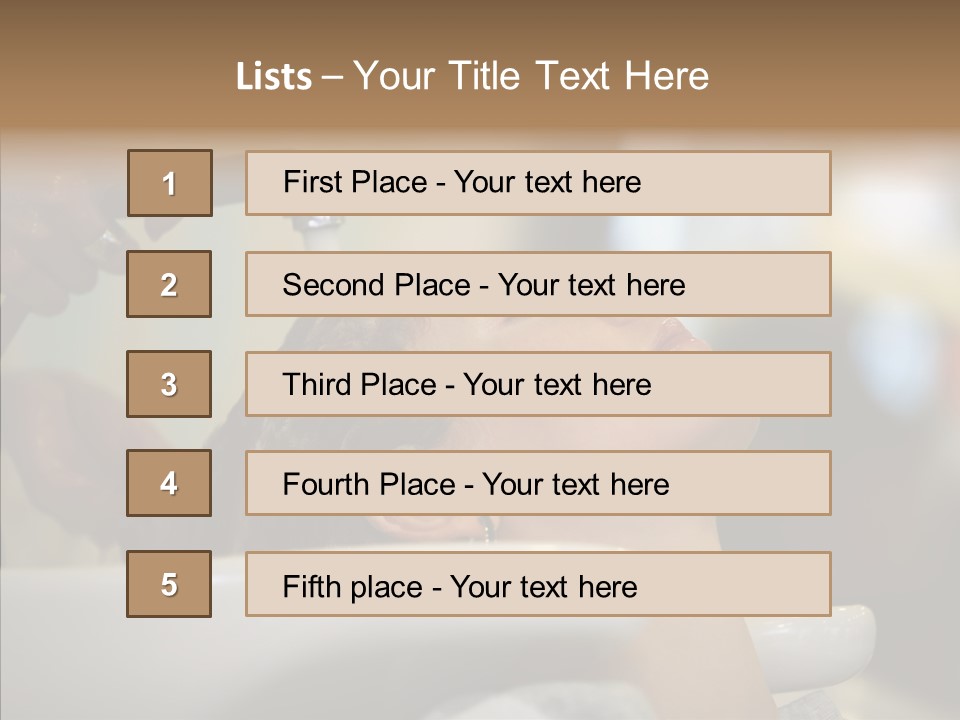Click "Your Title Text Here" in the header

point(531,76)
